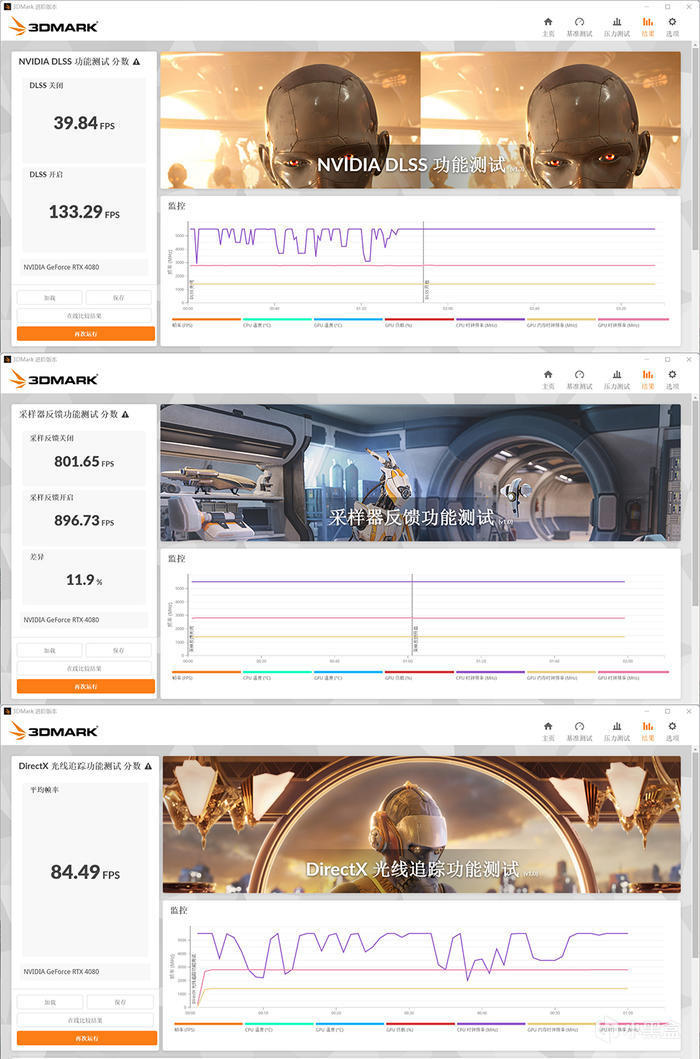The width and height of the screenshot is (700, 1059).
Task: Click vertical section marker in 采样器反馈 chart
Action: pyautogui.click(x=413, y=615)
